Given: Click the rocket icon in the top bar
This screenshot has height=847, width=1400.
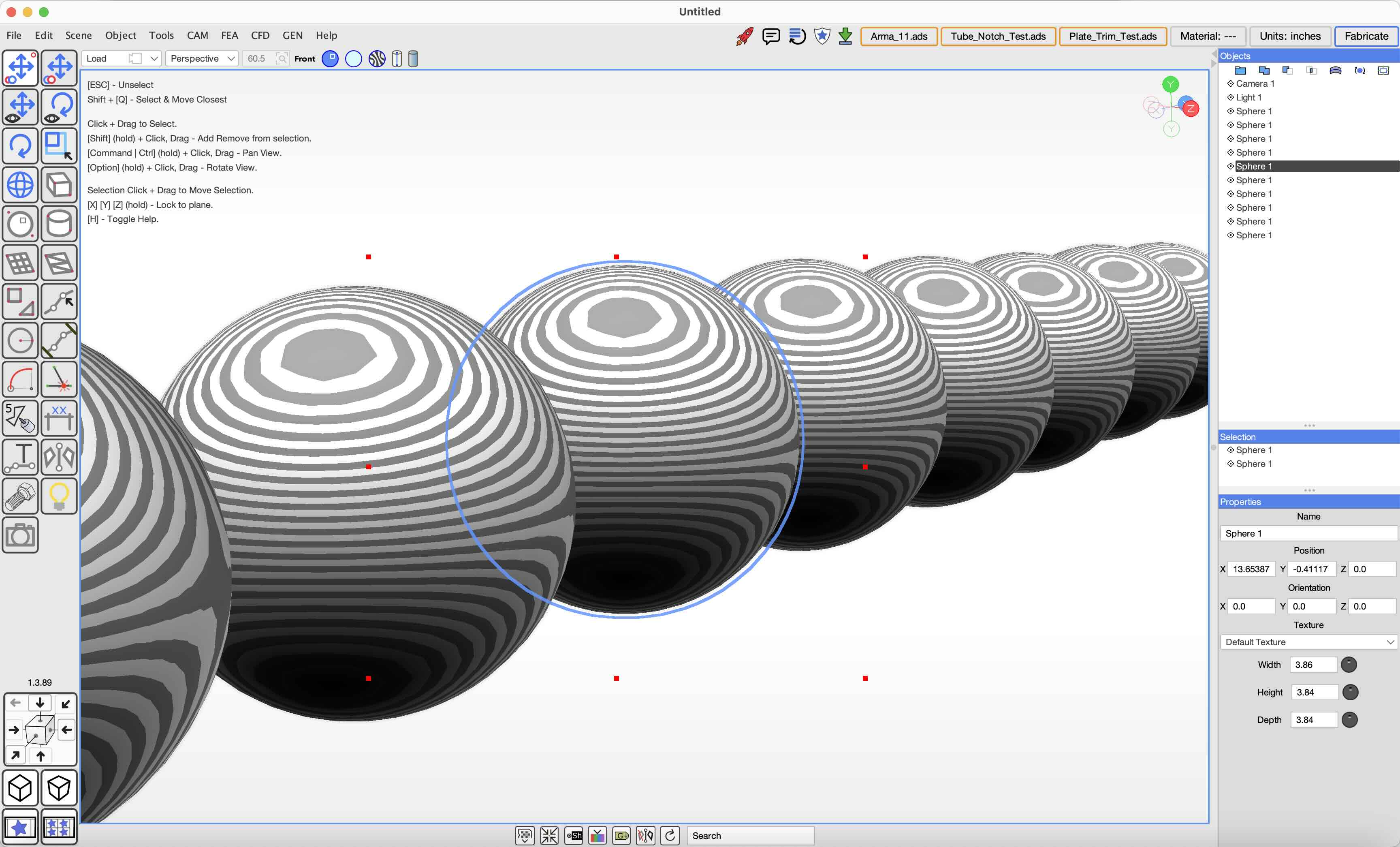Looking at the screenshot, I should click(744, 36).
